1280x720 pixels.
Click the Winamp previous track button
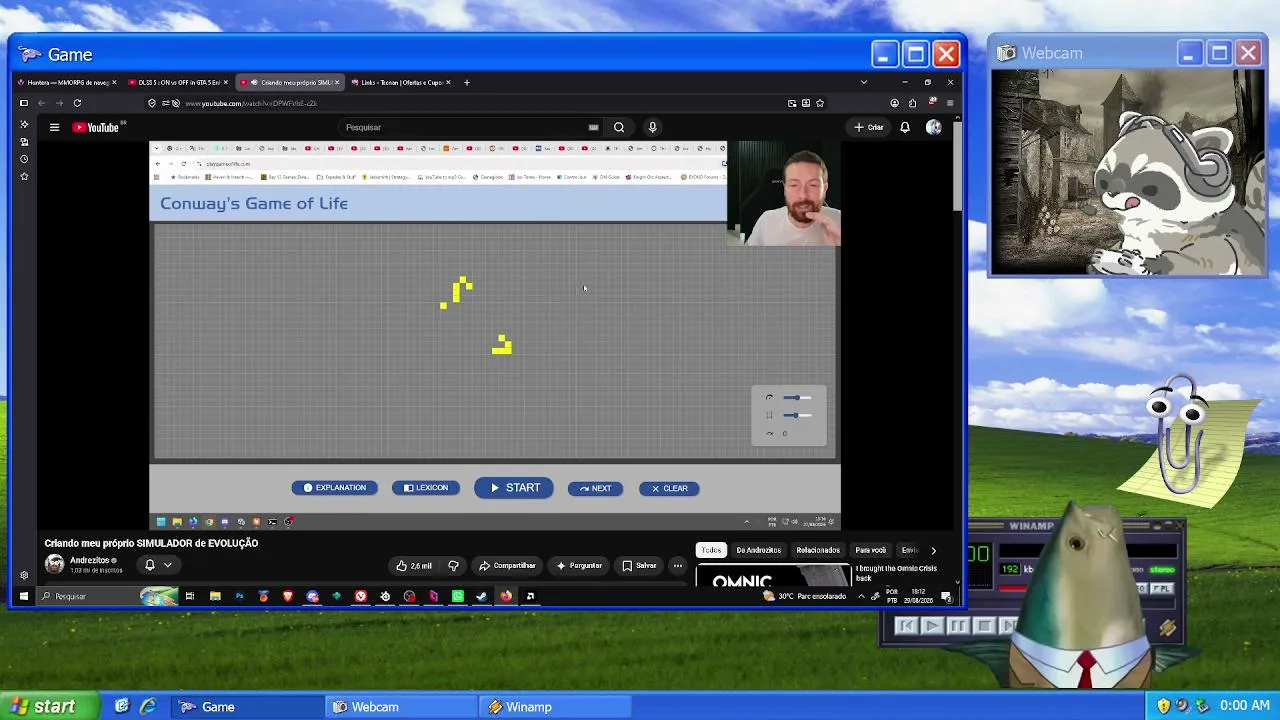[x=906, y=626]
